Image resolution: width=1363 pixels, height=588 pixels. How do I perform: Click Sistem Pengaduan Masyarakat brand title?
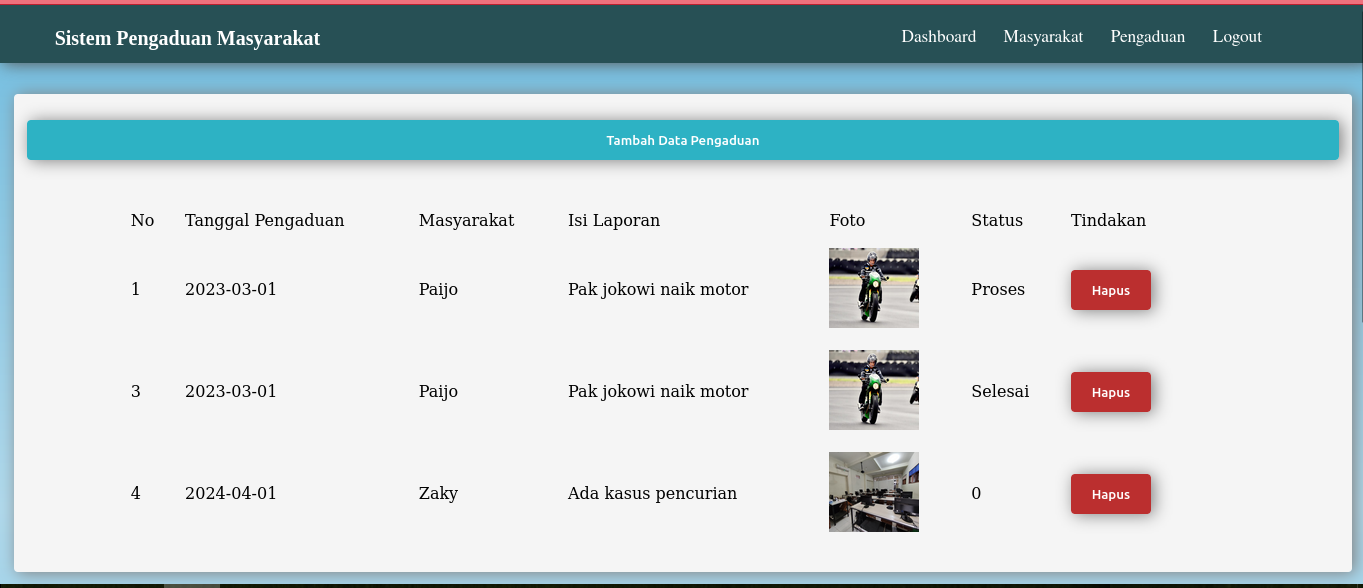187,39
